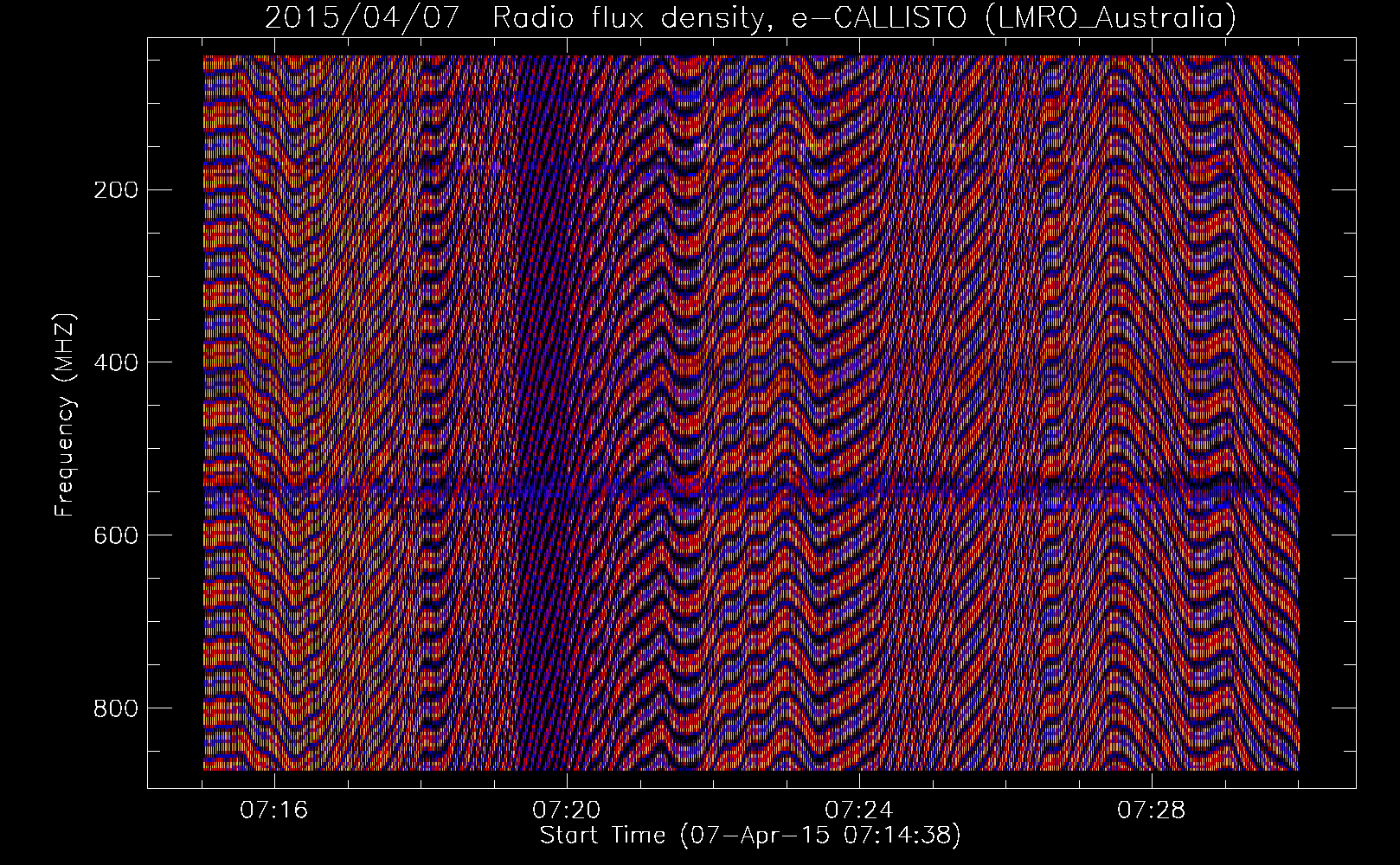Screen dimensions: 1400x865
Task: Click the 800 frequency tick label
Action: (x=115, y=708)
